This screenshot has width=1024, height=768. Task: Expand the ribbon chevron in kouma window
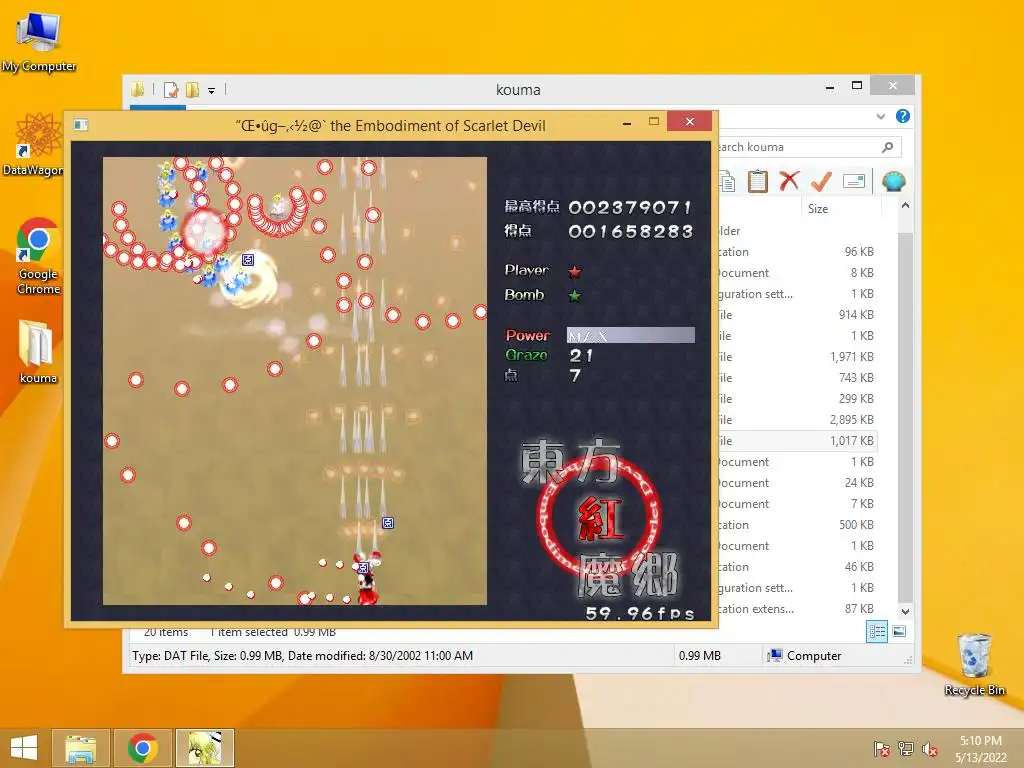click(881, 116)
